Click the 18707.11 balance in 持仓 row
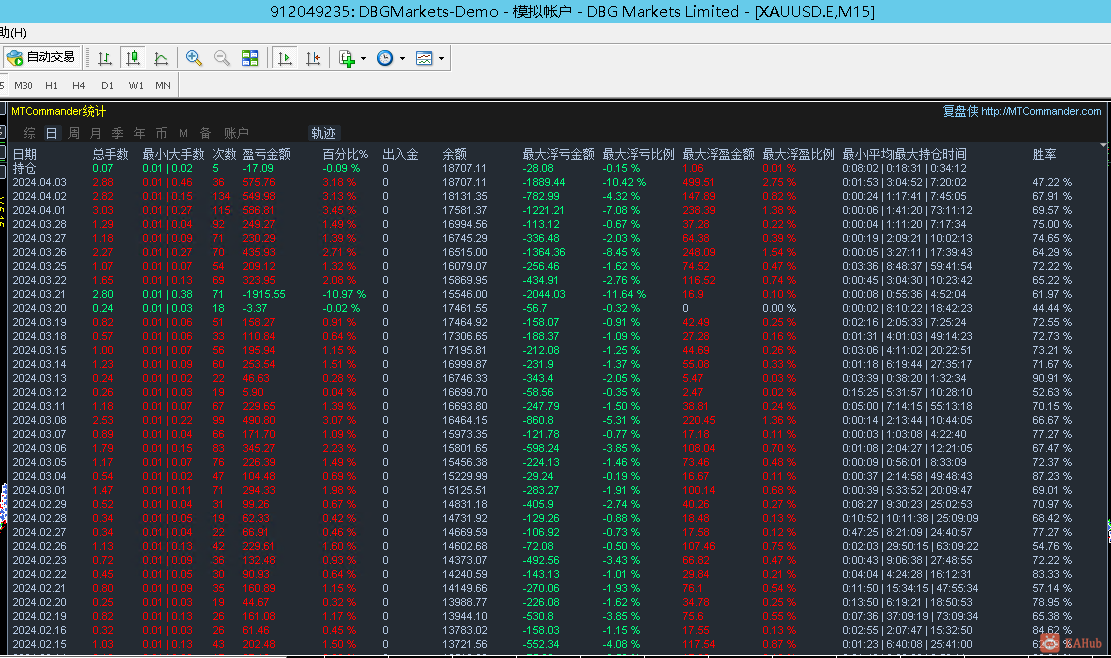1111x658 pixels. coord(465,169)
